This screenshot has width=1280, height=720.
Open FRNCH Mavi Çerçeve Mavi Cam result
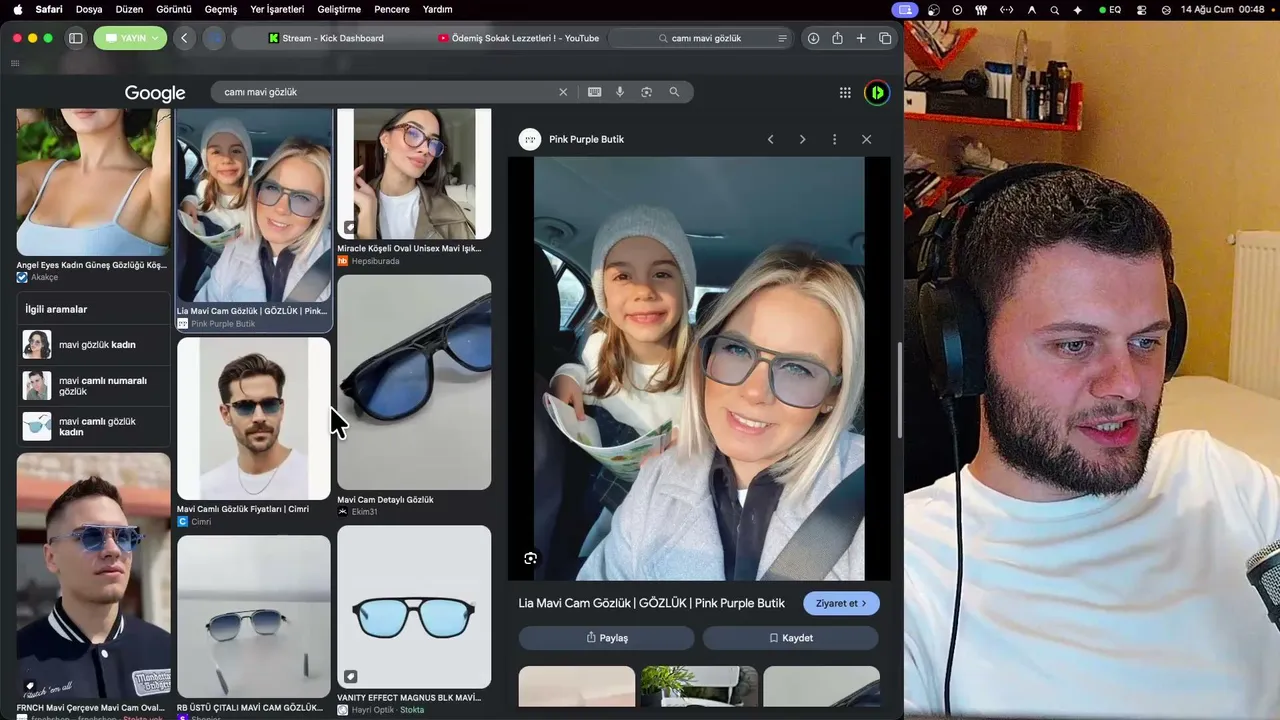[93, 586]
